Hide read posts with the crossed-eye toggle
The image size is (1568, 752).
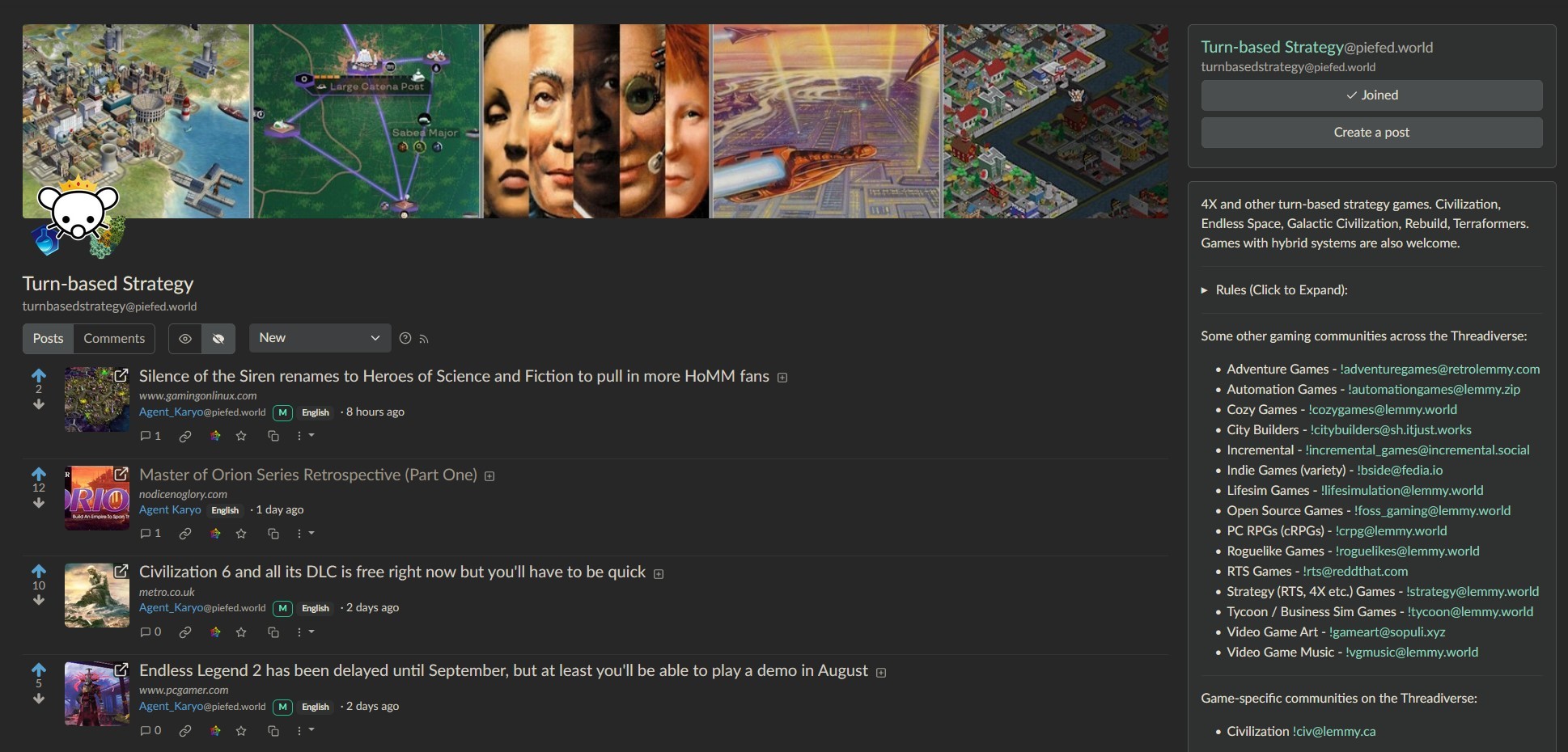pyautogui.click(x=218, y=339)
